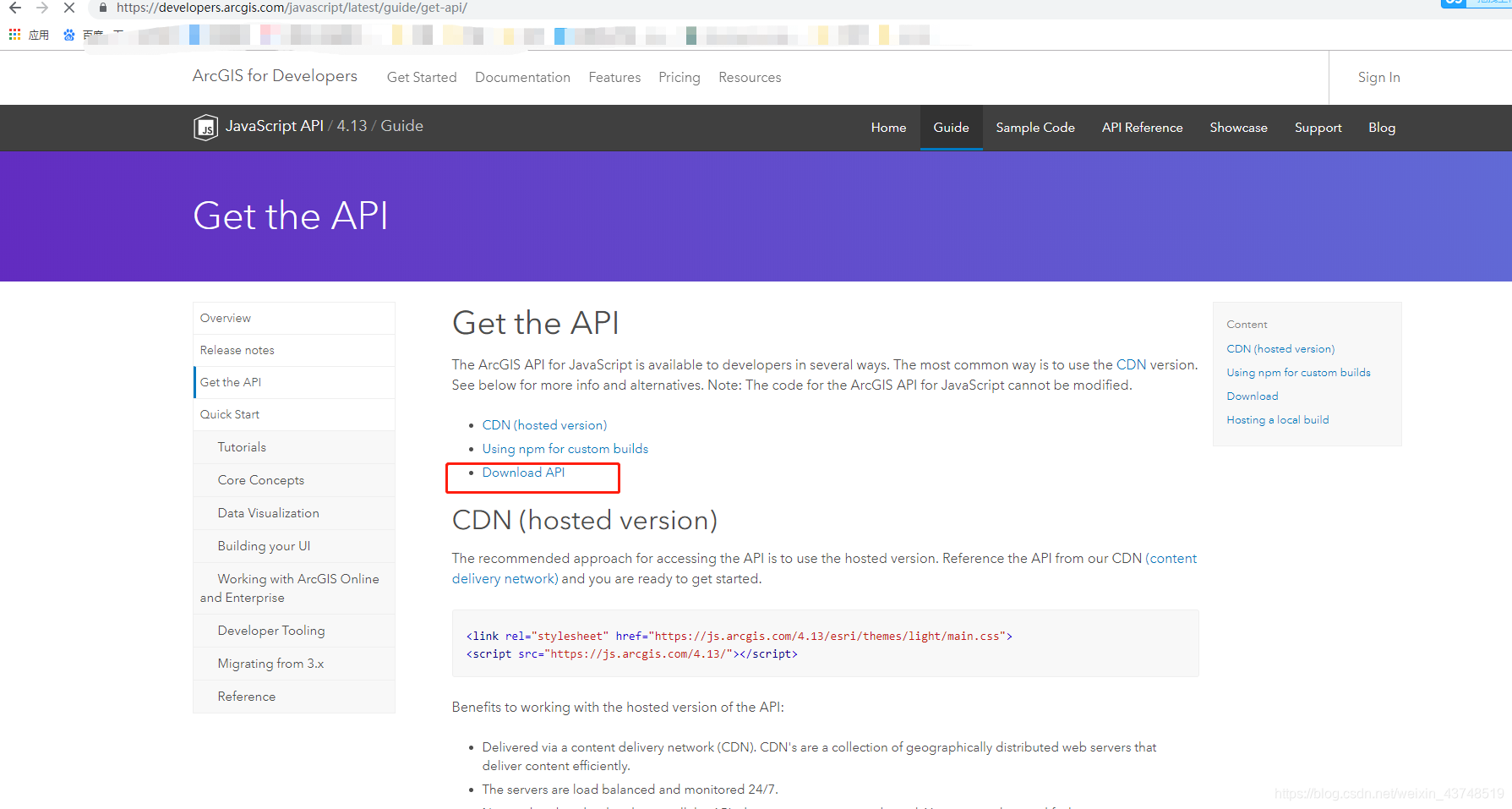This screenshot has width=1512, height=809.
Task: Click the 4.13 version breadcrumb
Action: pos(352,126)
